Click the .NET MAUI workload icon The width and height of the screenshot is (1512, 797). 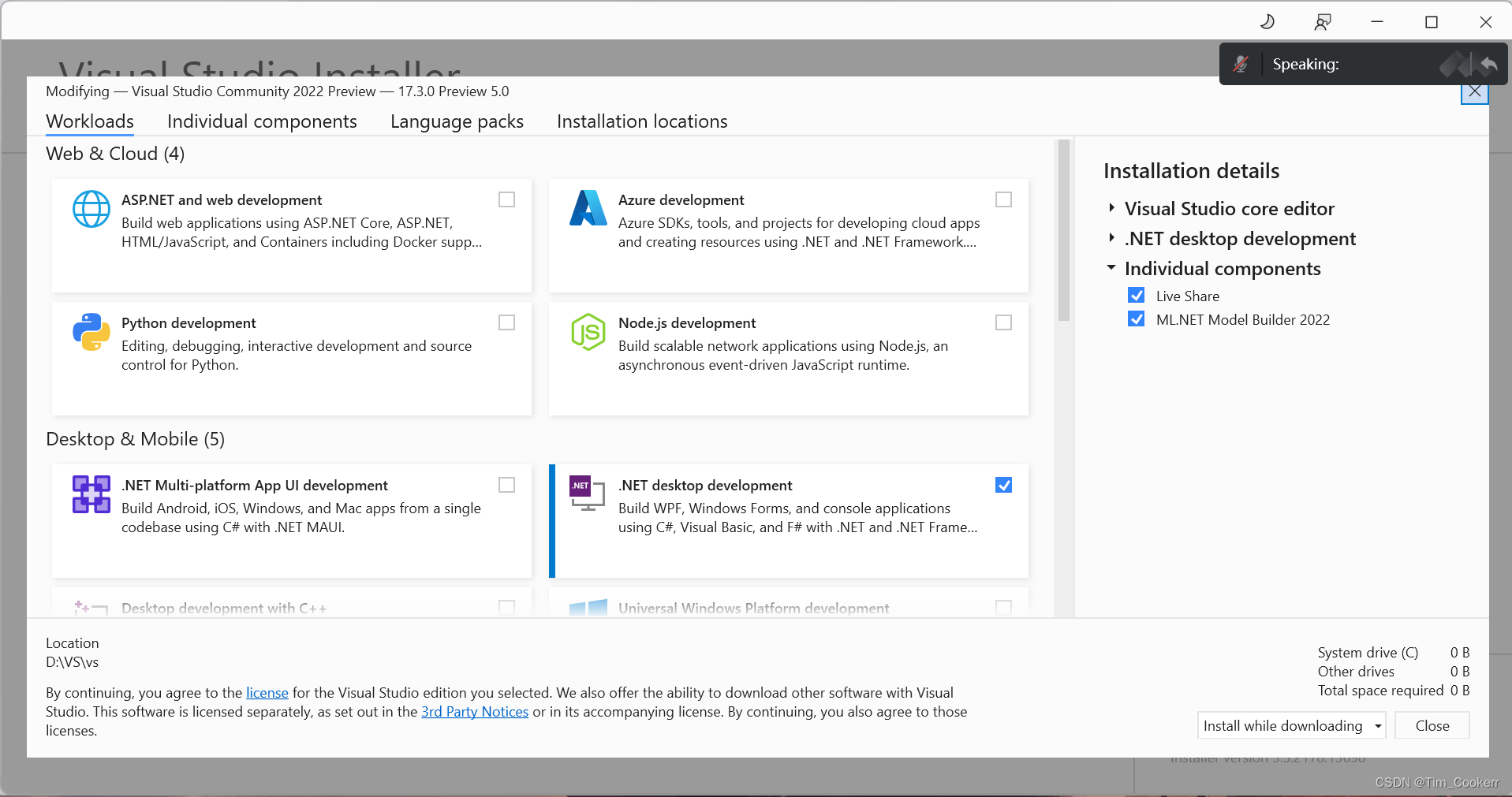tap(91, 494)
